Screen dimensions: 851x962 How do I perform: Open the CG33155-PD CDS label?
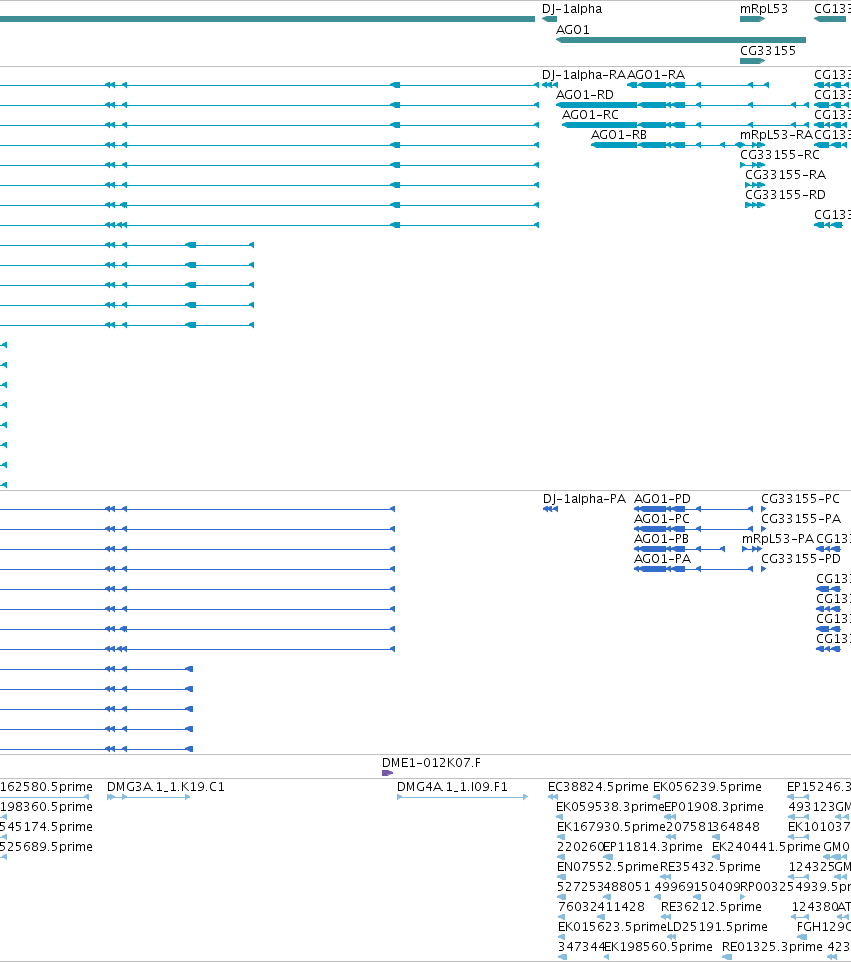[x=801, y=558]
